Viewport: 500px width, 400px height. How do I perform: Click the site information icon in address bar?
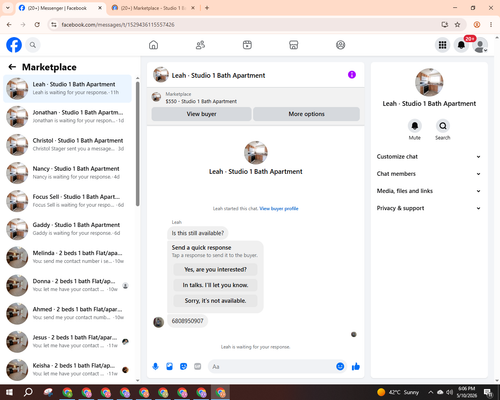click(x=54, y=24)
